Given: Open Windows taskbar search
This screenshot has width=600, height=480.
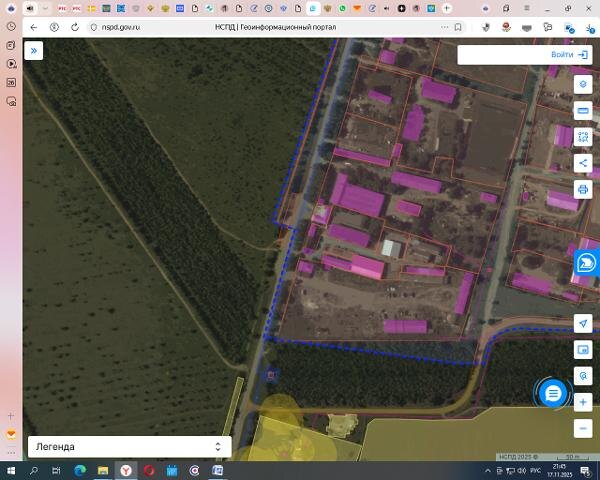Looking at the screenshot, I should (x=34, y=470).
